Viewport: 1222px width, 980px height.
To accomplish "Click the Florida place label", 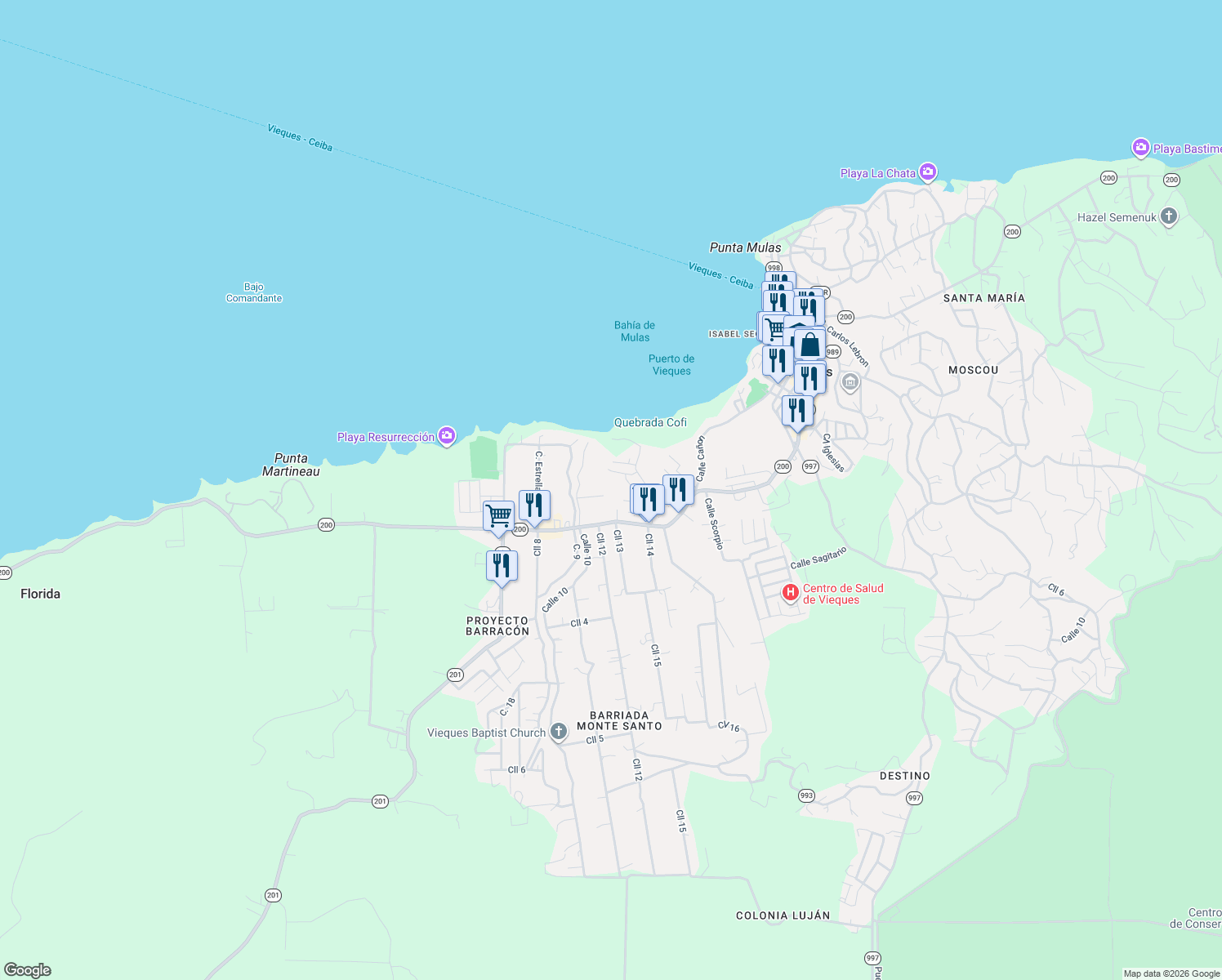I will point(40,594).
